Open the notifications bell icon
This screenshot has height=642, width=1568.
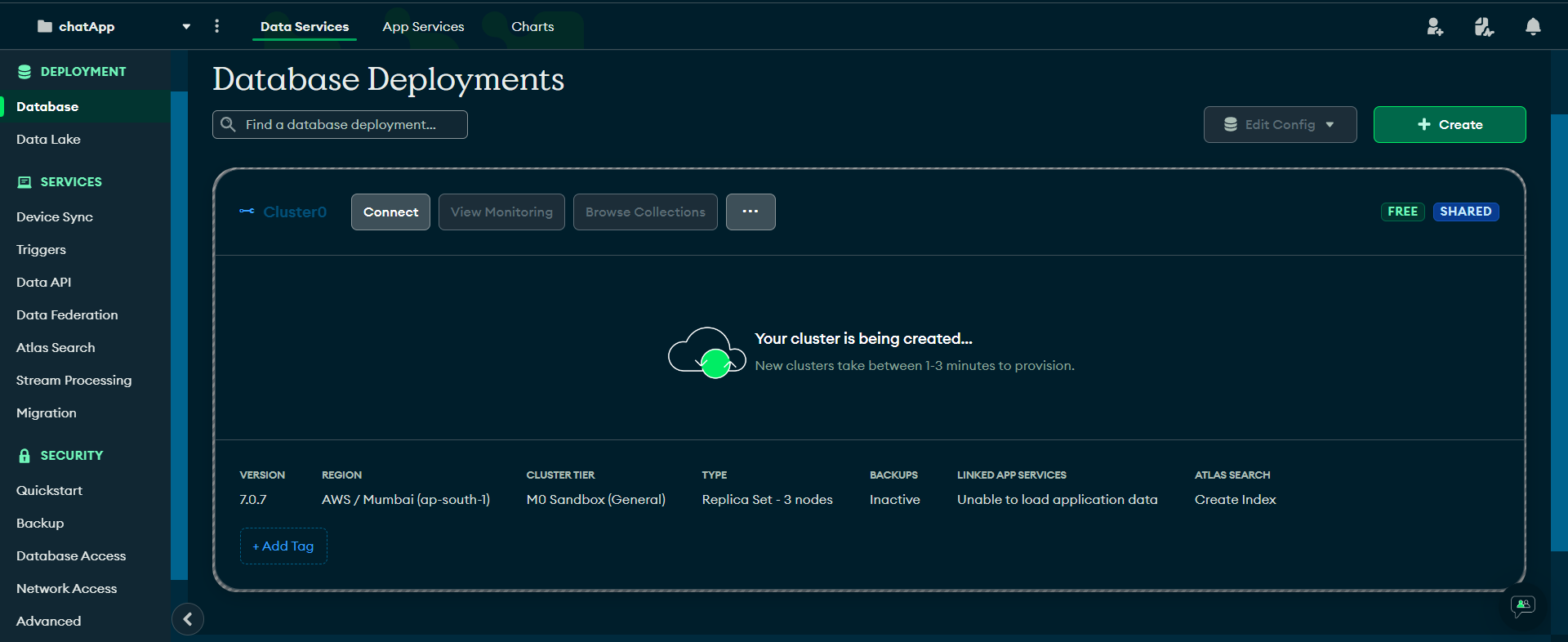pos(1533,27)
